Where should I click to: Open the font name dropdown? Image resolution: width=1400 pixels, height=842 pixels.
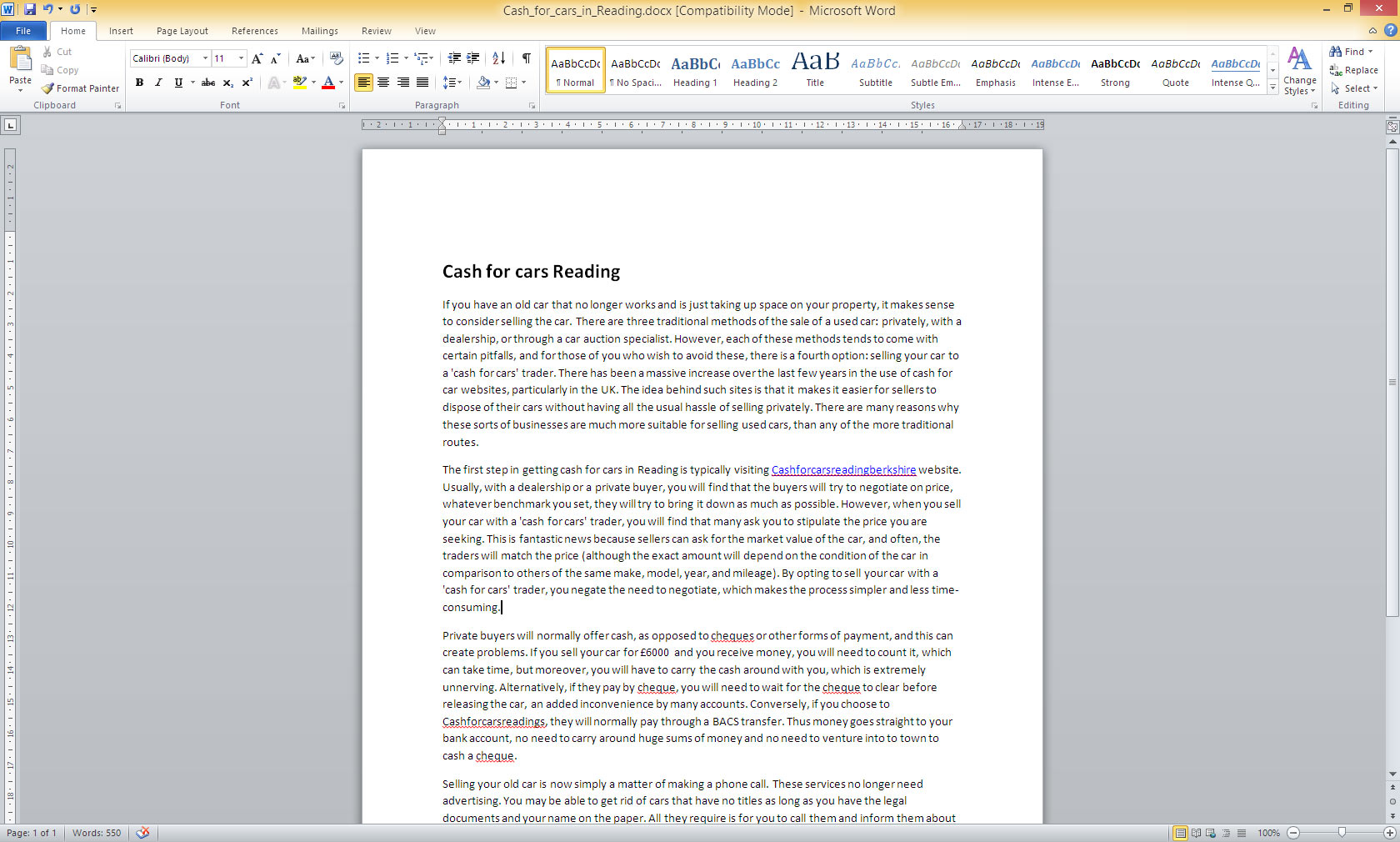pos(205,58)
